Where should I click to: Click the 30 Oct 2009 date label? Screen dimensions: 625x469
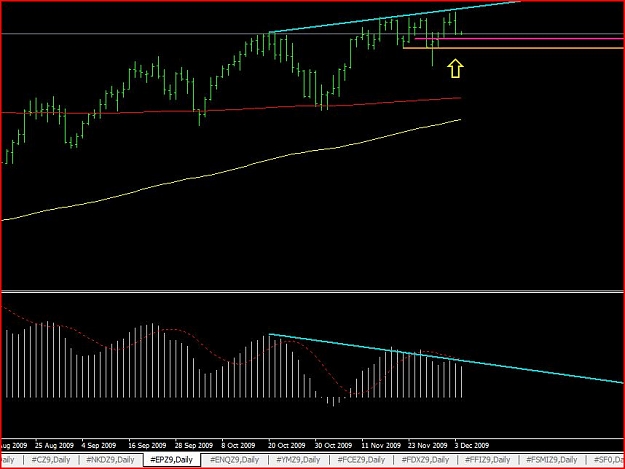tap(333, 445)
